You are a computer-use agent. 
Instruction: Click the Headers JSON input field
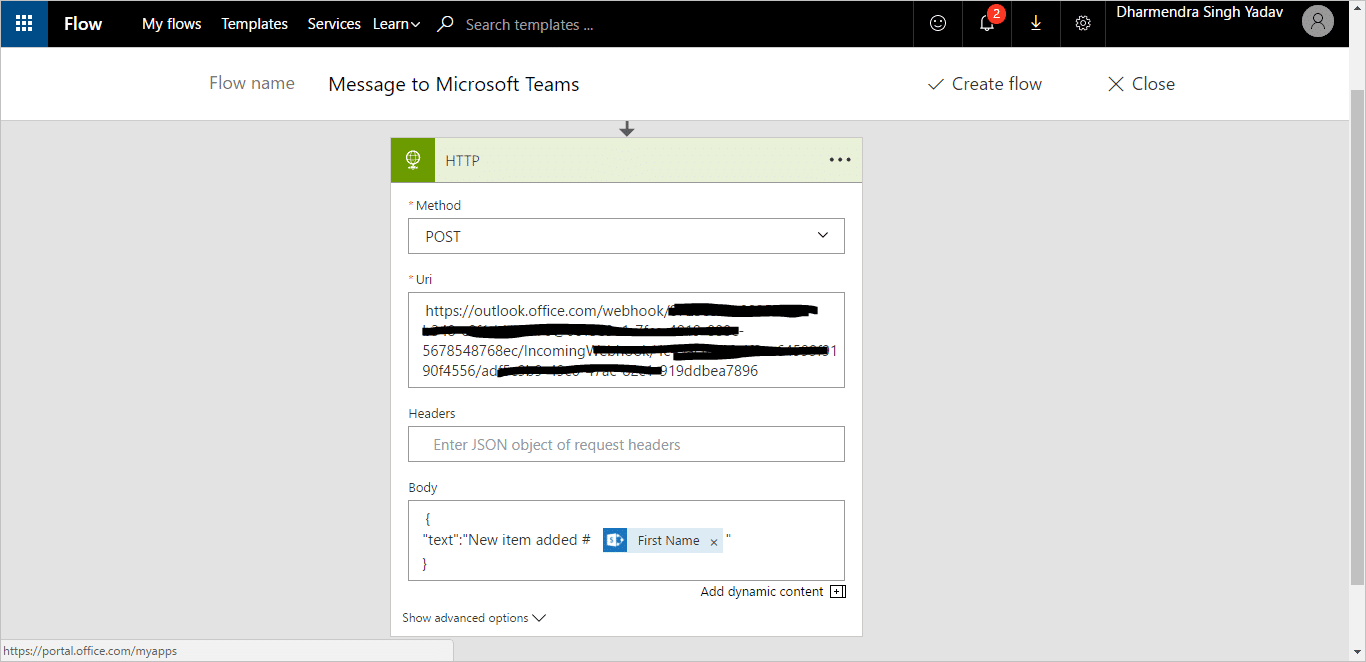(626, 444)
